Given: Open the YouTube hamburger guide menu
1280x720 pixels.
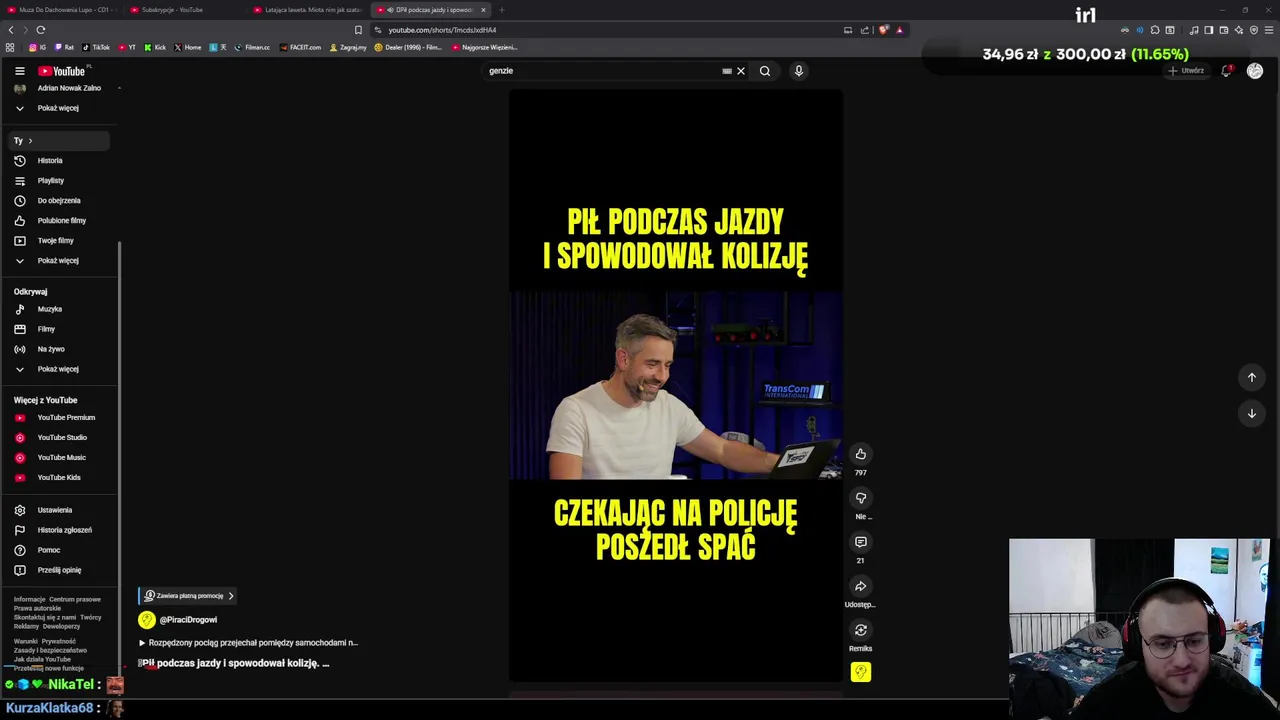Looking at the screenshot, I should point(19,71).
